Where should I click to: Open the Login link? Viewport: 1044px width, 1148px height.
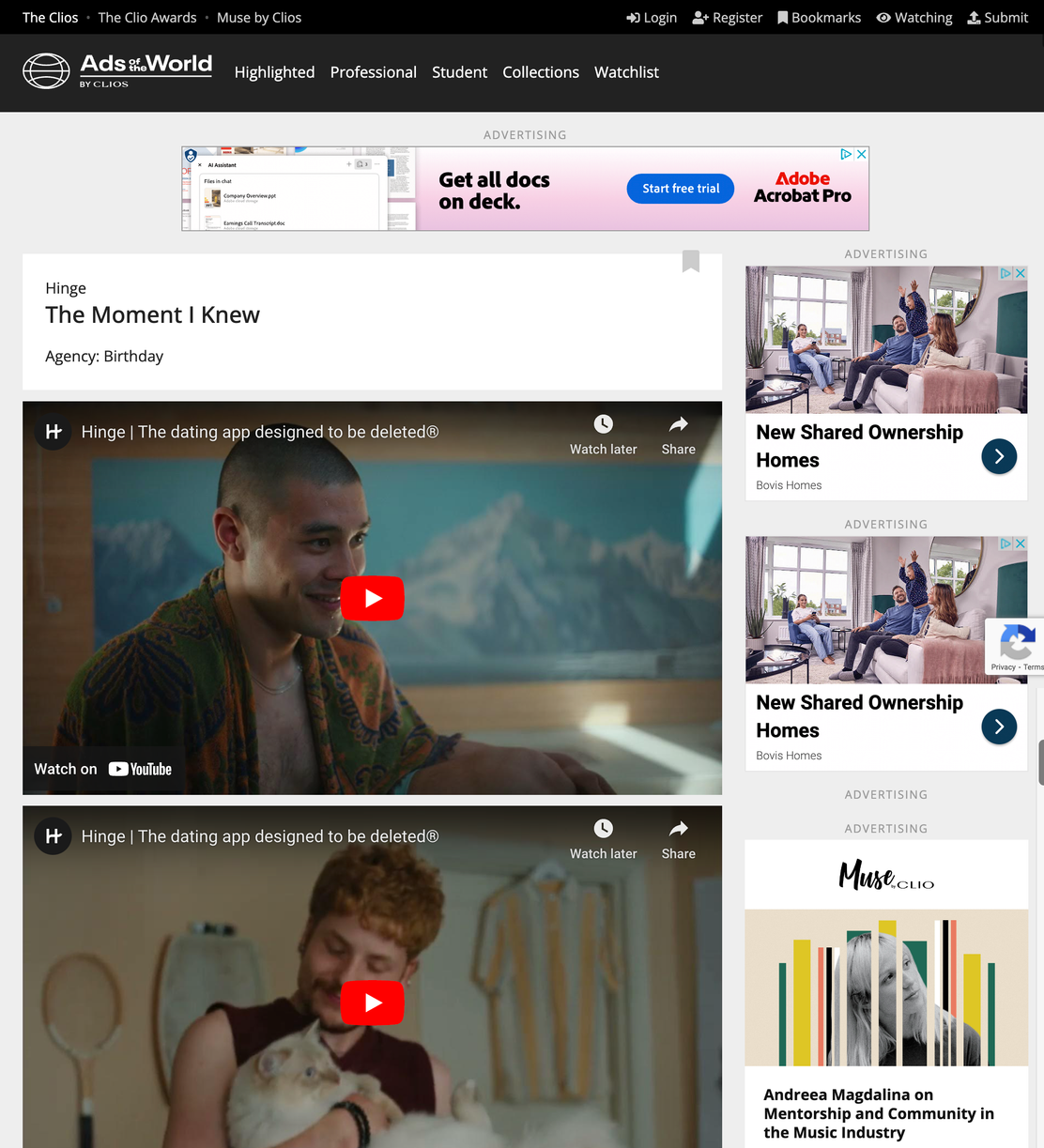point(652,17)
